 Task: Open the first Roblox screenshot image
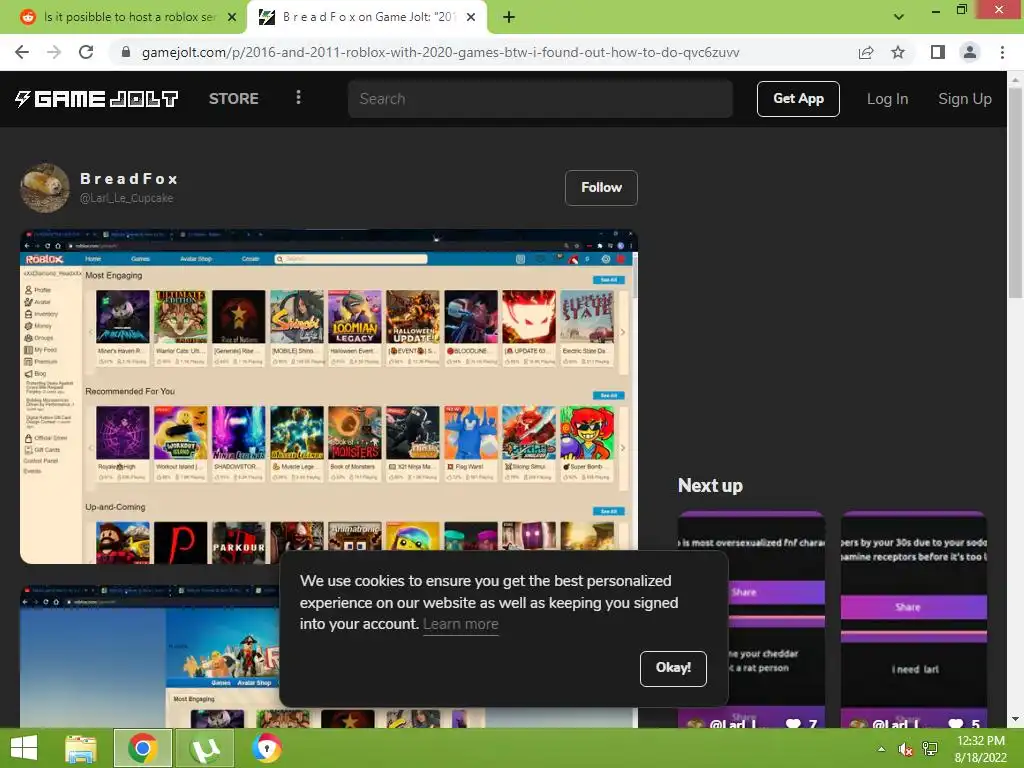pos(328,396)
